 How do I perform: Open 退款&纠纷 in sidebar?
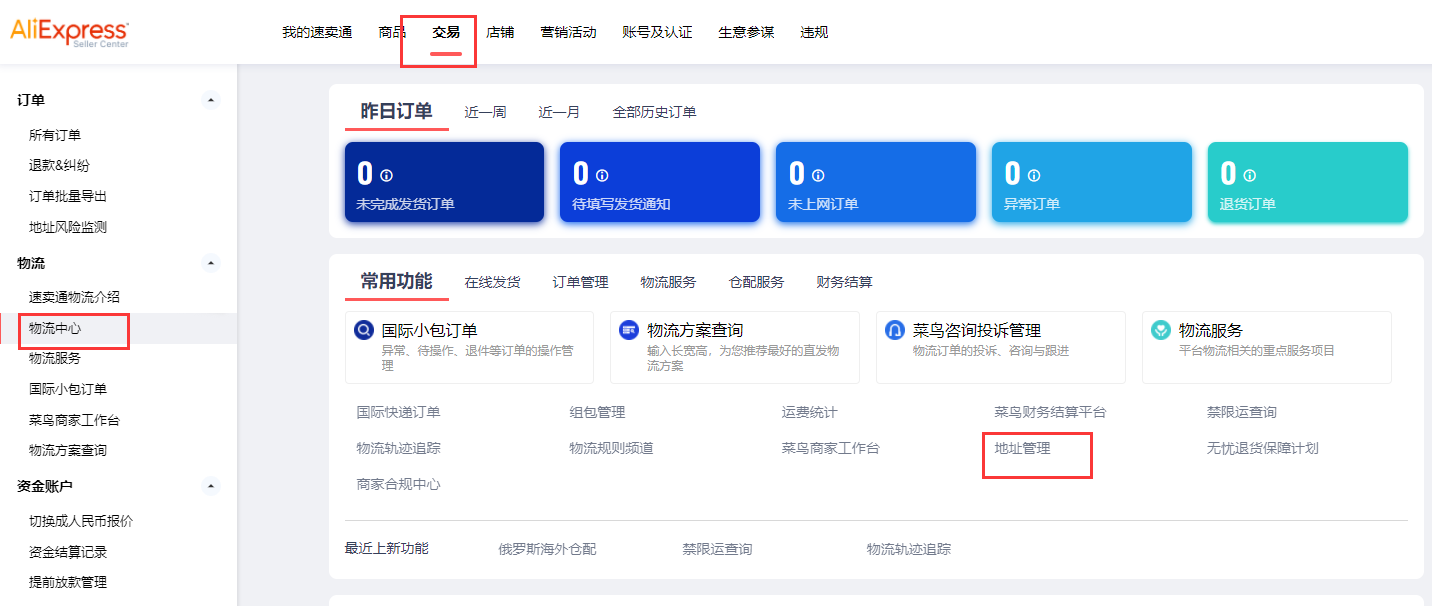[x=59, y=166]
